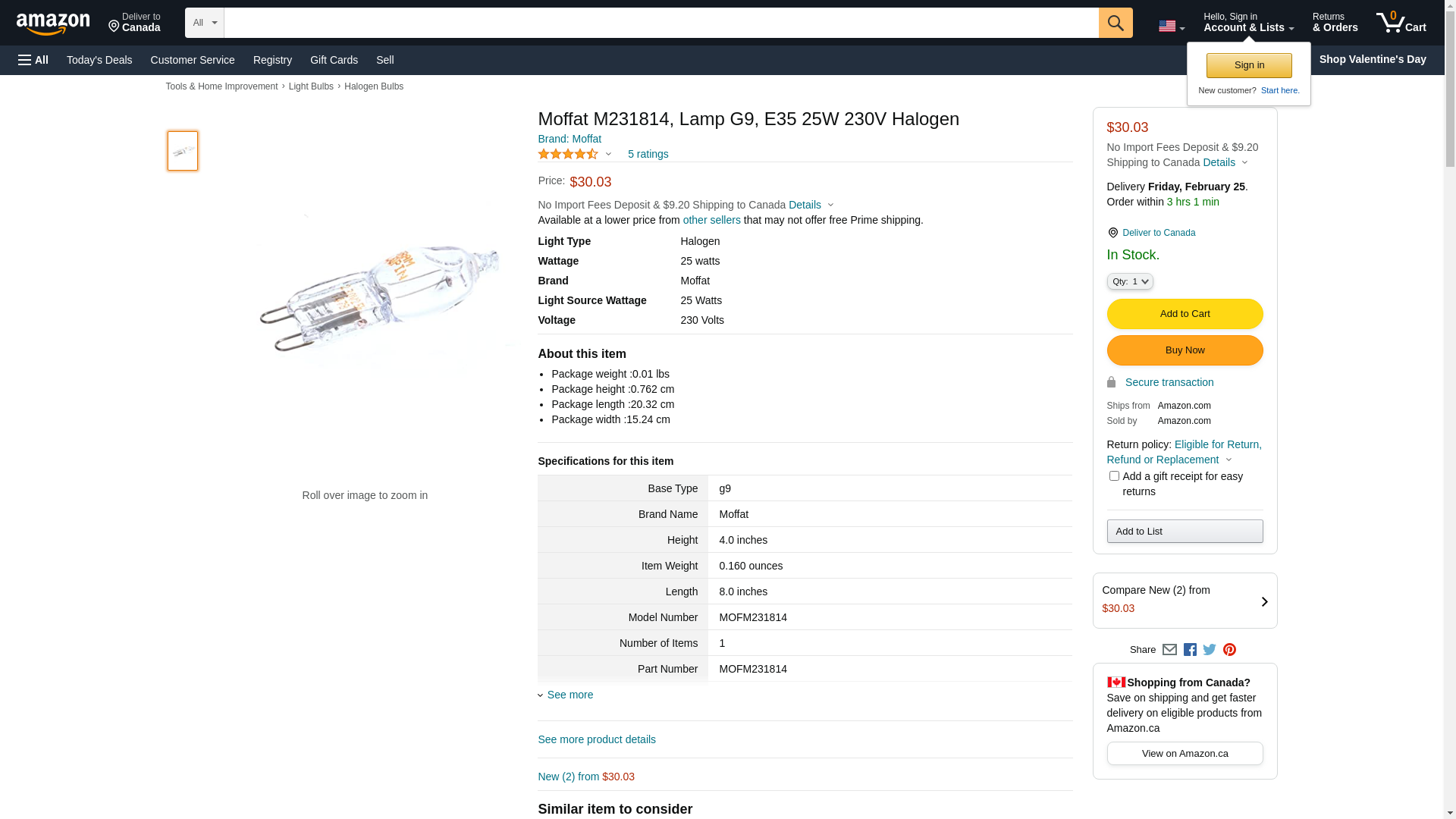Viewport: 1456px width, 819px height.
Task: Select the bulb product thumbnail
Action: click(x=183, y=151)
